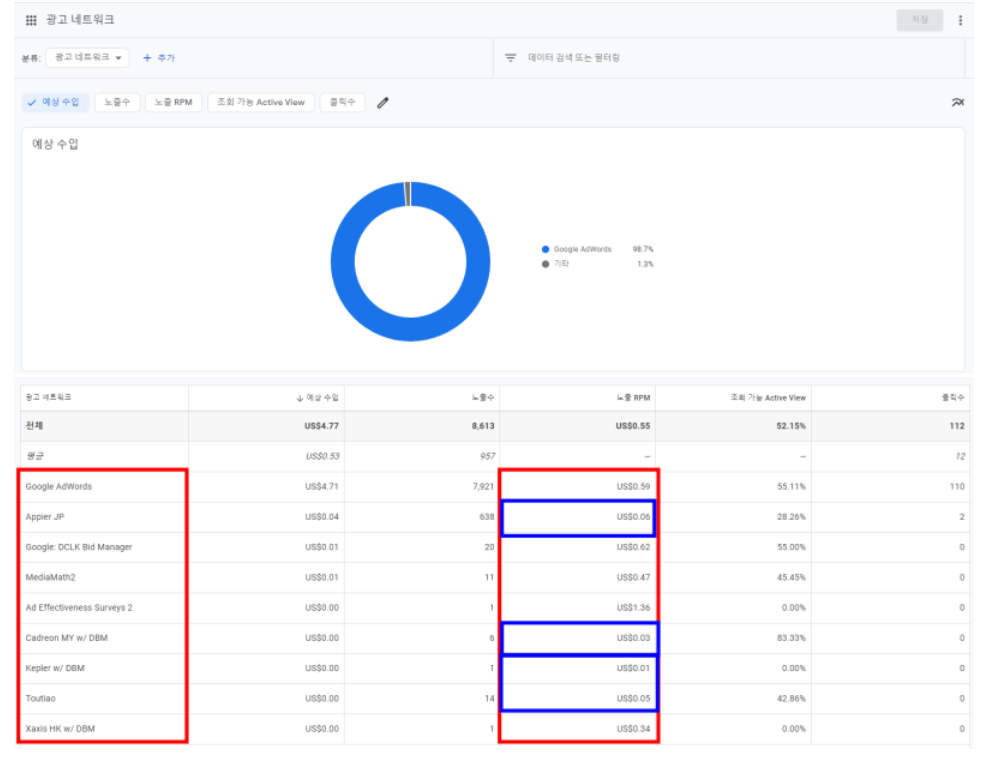This screenshot has width=990, height=759.
Task: Click Google AdWords clicks value 110
Action: (957, 486)
